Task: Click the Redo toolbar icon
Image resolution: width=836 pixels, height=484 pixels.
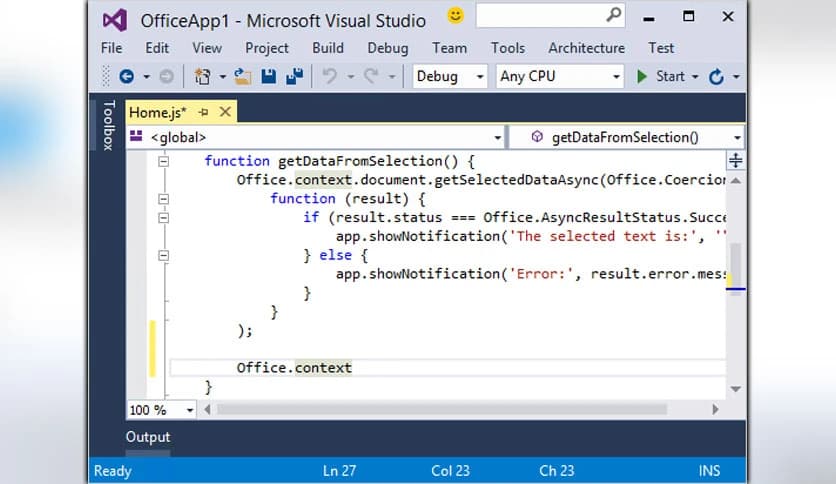Action: tap(371, 76)
